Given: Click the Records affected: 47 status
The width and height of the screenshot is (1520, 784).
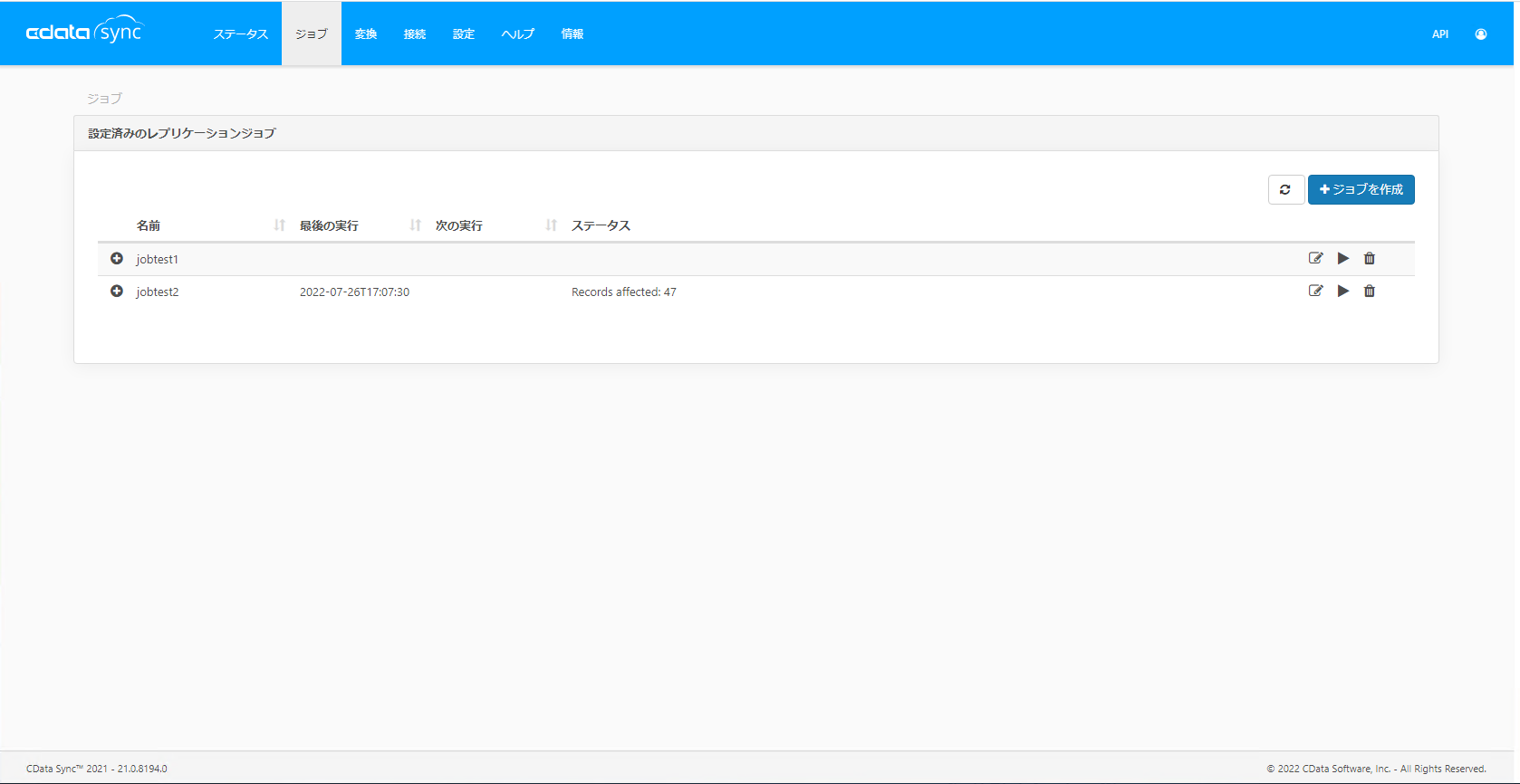Looking at the screenshot, I should (x=624, y=292).
